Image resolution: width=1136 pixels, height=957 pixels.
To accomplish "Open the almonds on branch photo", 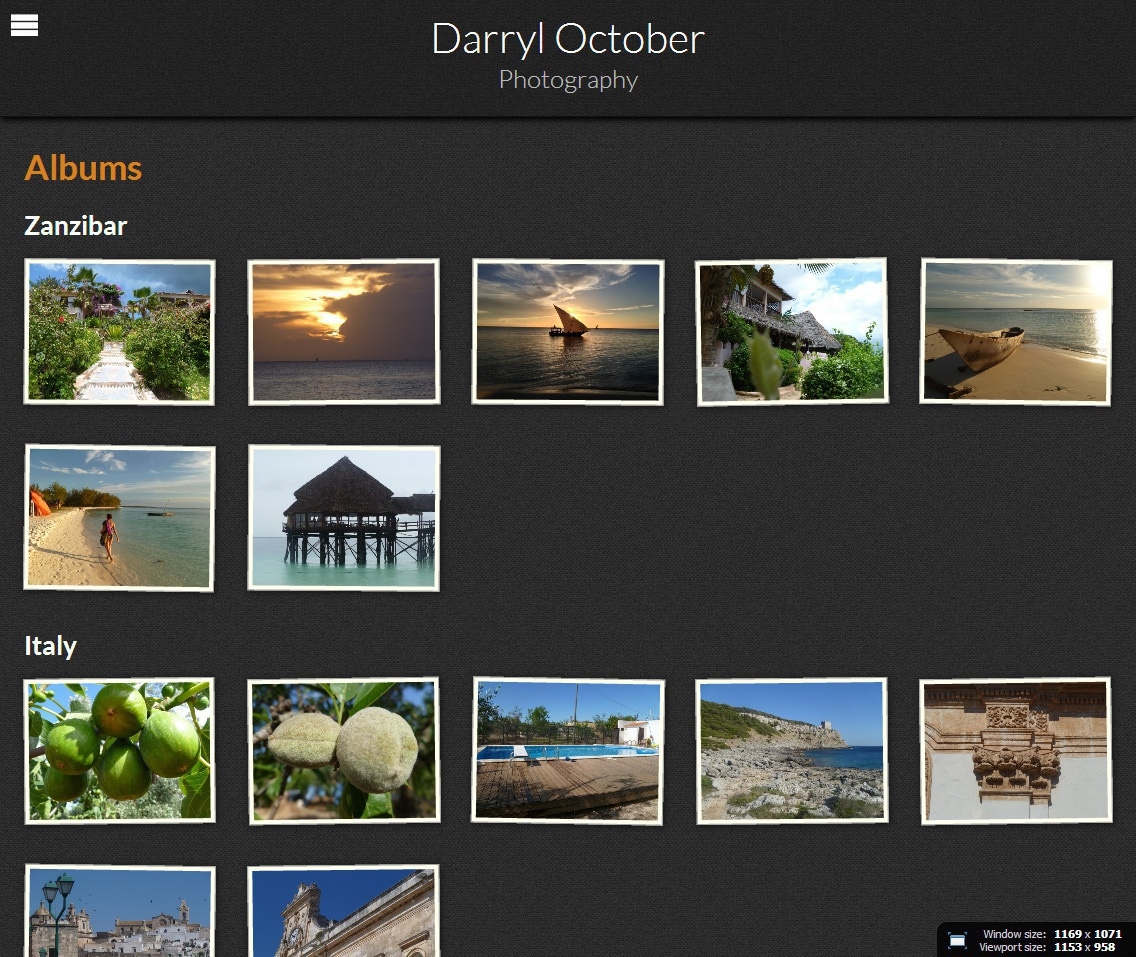I will [x=343, y=750].
